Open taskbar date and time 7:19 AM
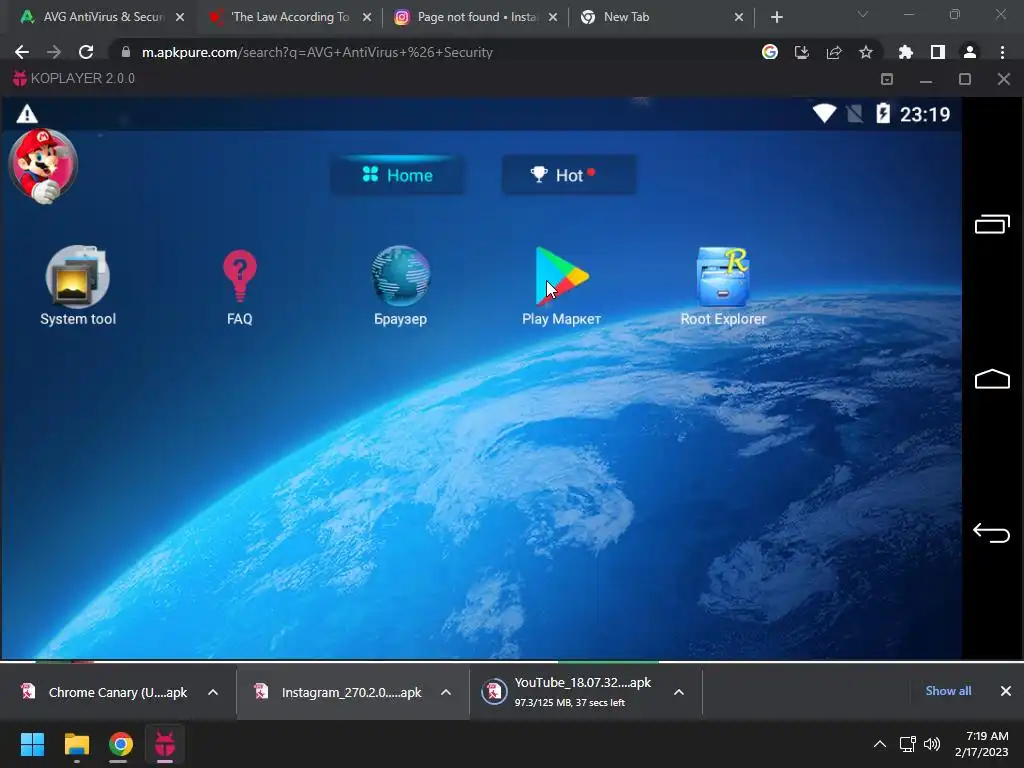The image size is (1024, 768). point(982,744)
